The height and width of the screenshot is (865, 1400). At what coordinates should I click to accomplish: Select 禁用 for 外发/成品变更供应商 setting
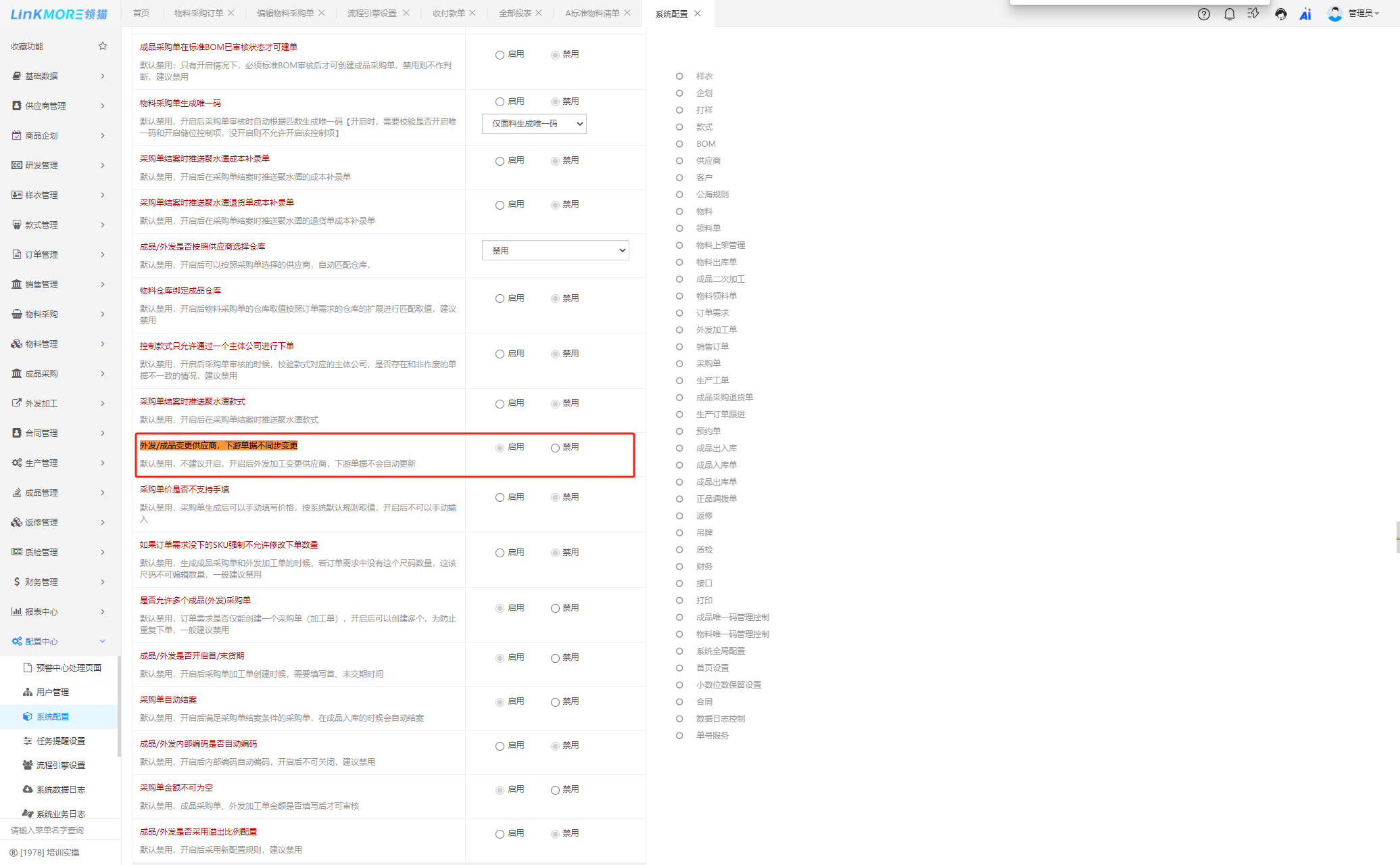coord(555,448)
